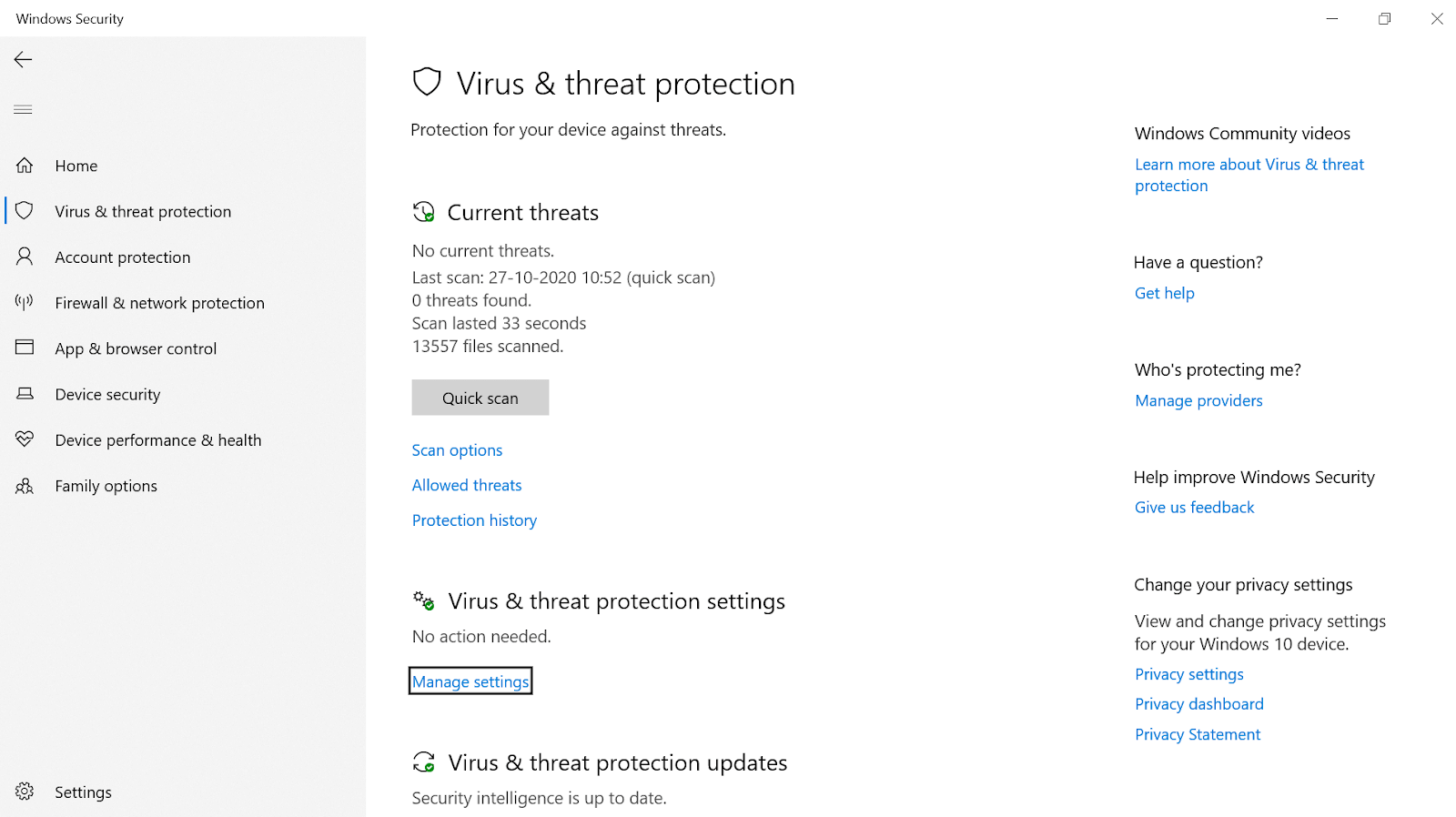Open Firewall & network protection
The width and height of the screenshot is (1456, 817).
click(159, 302)
